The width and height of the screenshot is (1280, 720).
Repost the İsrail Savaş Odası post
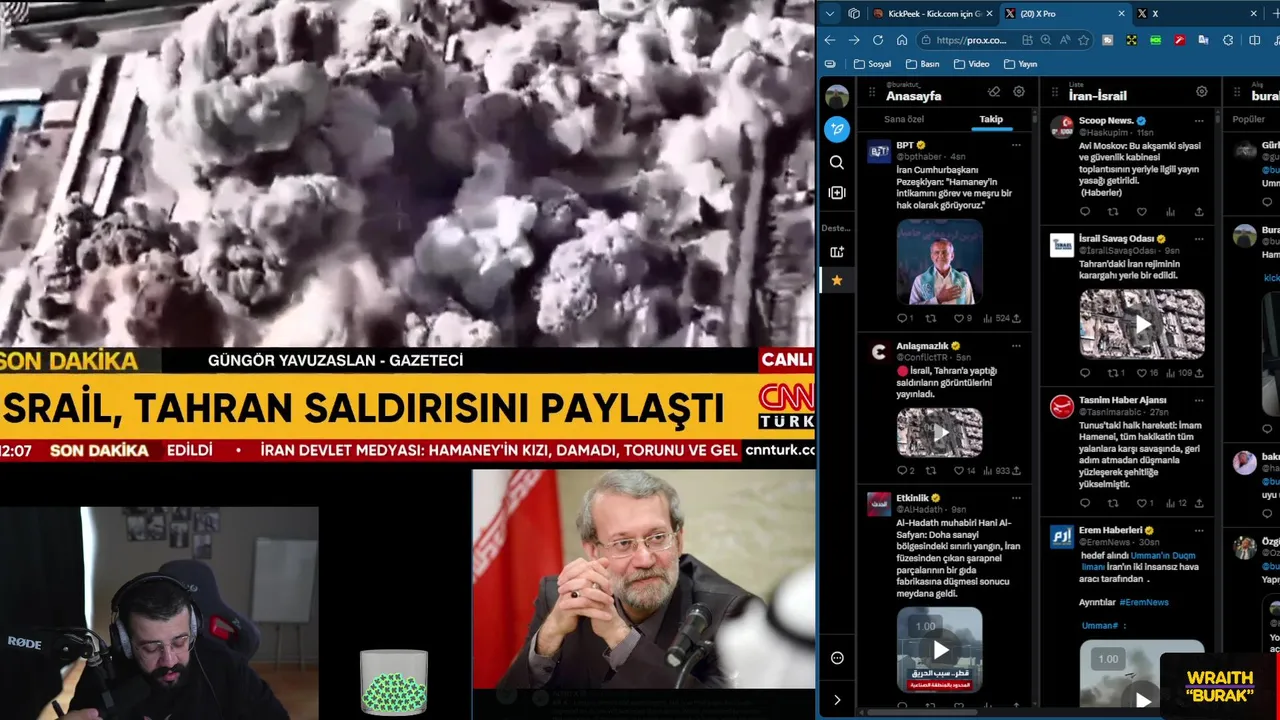pos(1113,373)
